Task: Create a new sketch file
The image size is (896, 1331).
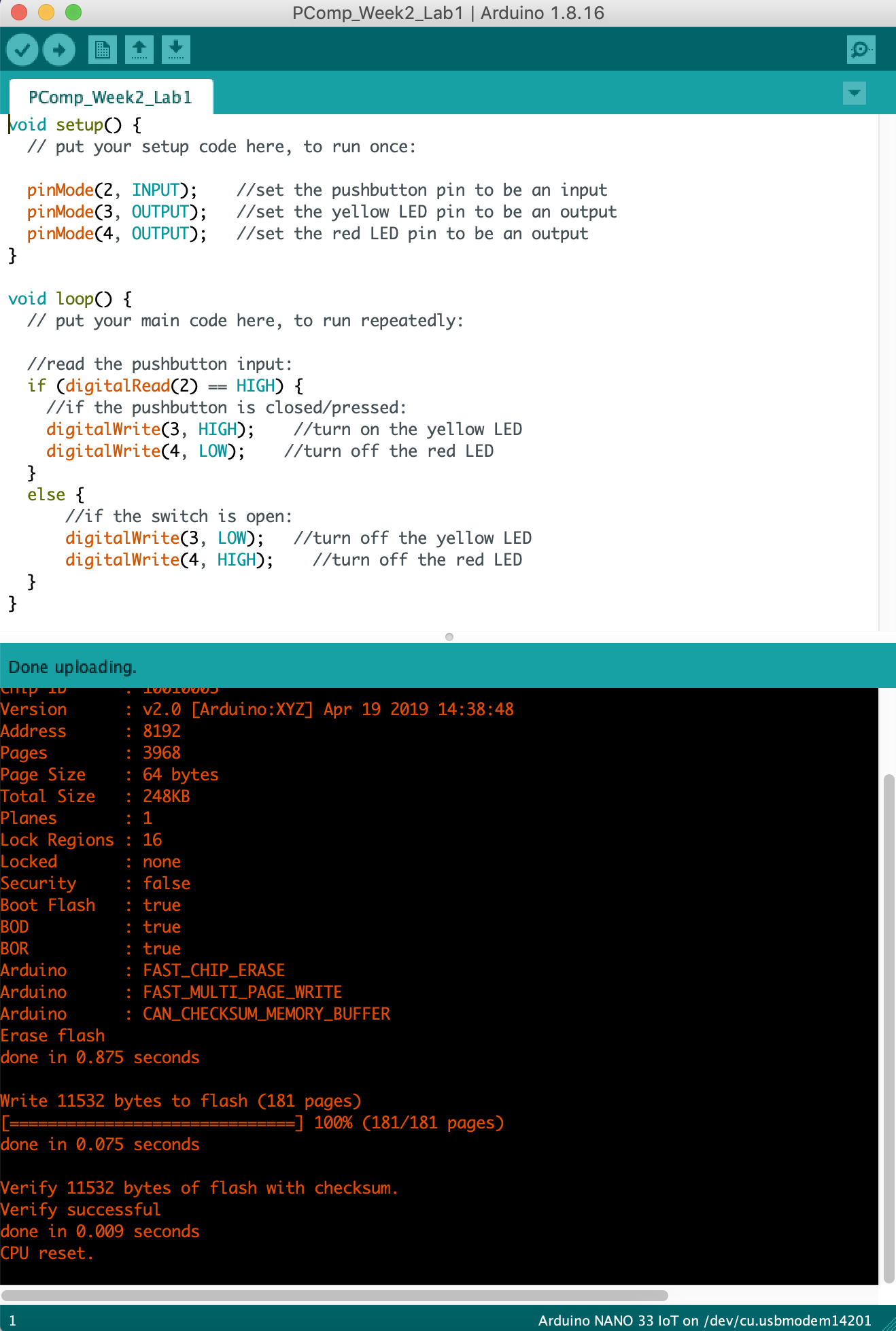Action: [103, 50]
